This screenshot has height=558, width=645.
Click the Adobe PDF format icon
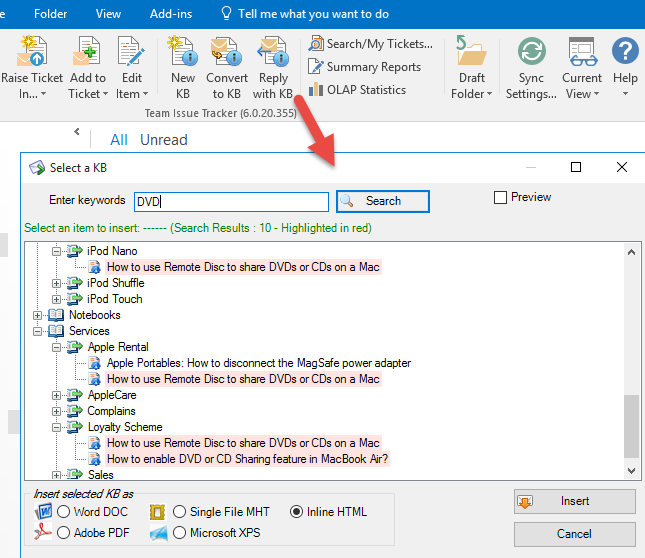43,532
